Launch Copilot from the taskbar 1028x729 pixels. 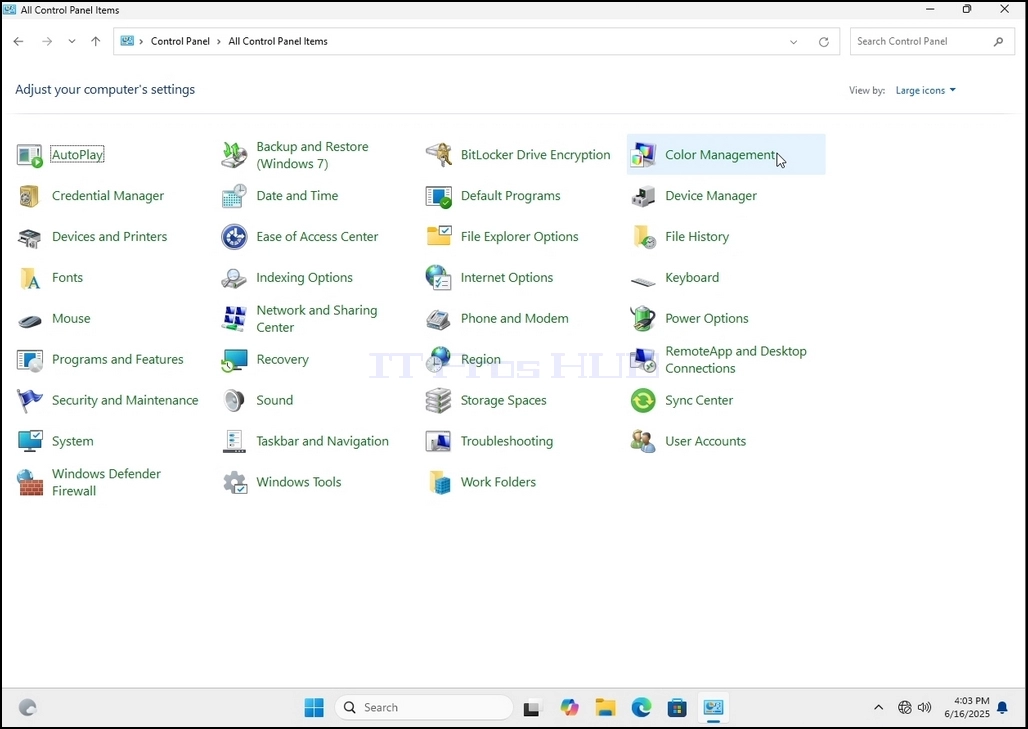[569, 707]
